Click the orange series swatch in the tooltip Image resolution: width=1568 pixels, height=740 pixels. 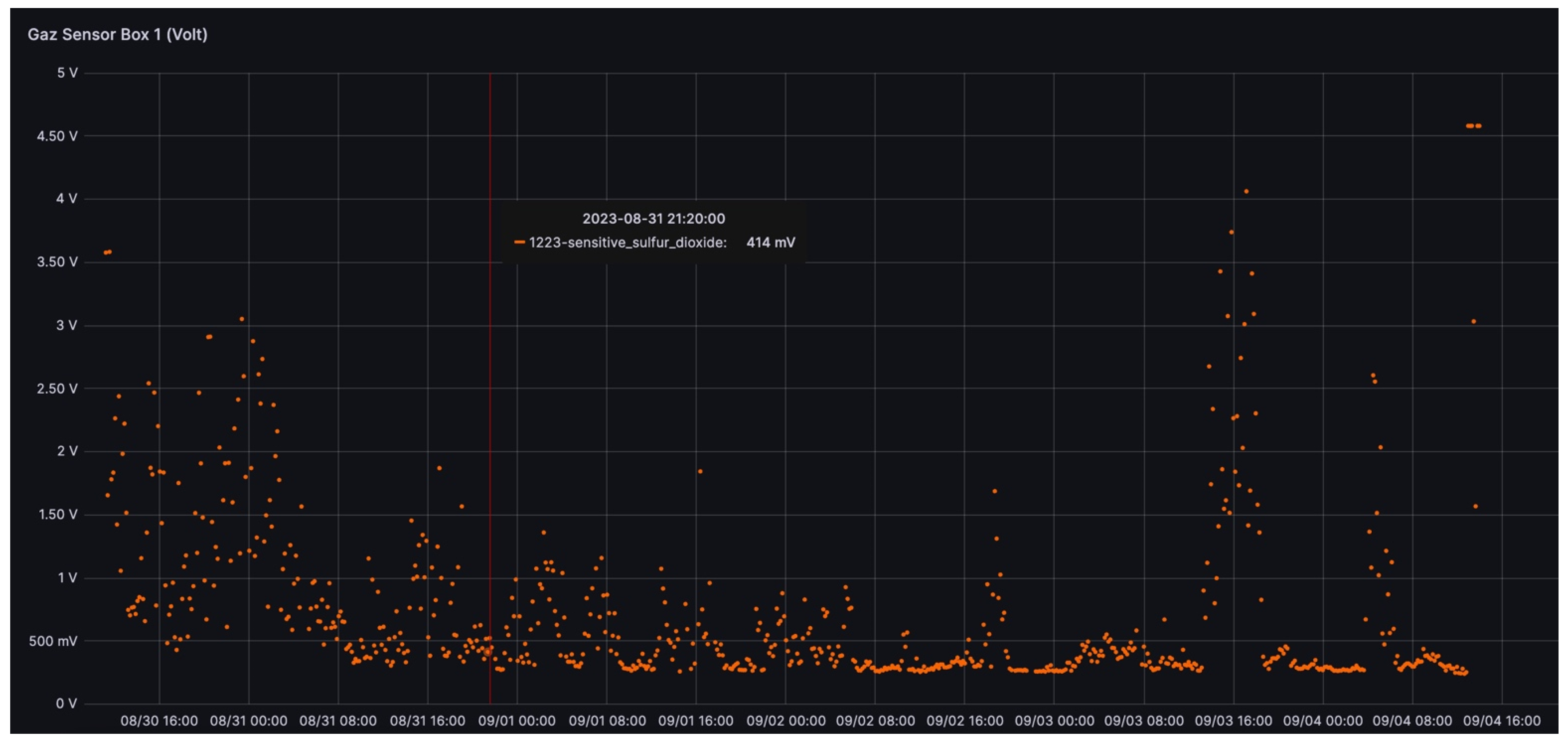[519, 242]
